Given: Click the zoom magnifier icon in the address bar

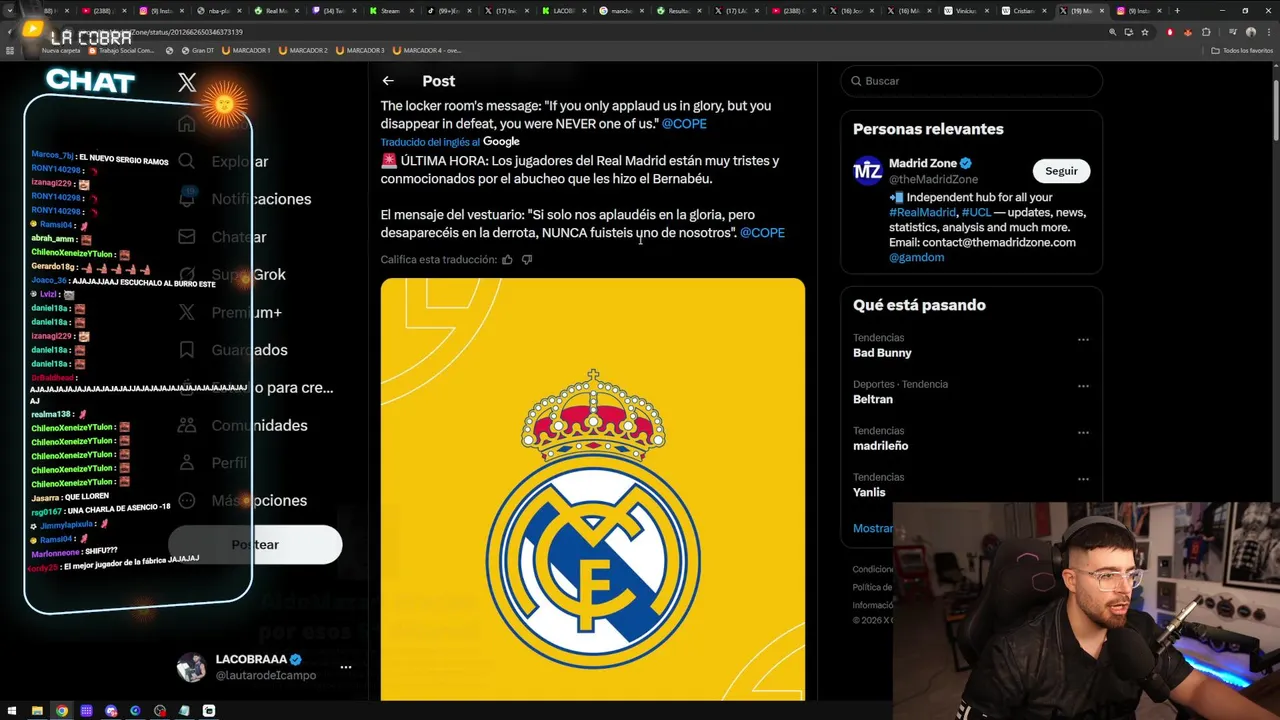Looking at the screenshot, I should (x=1113, y=32).
